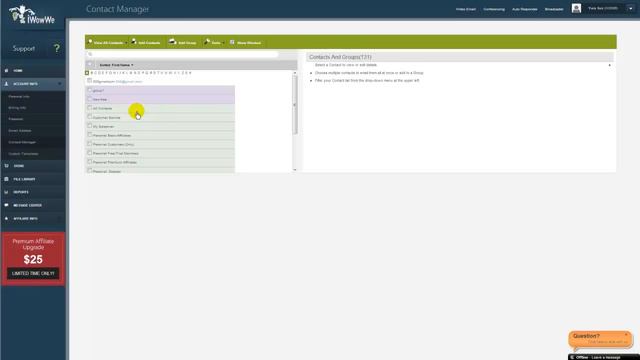Open Personal Info in sidebar

coord(19,97)
